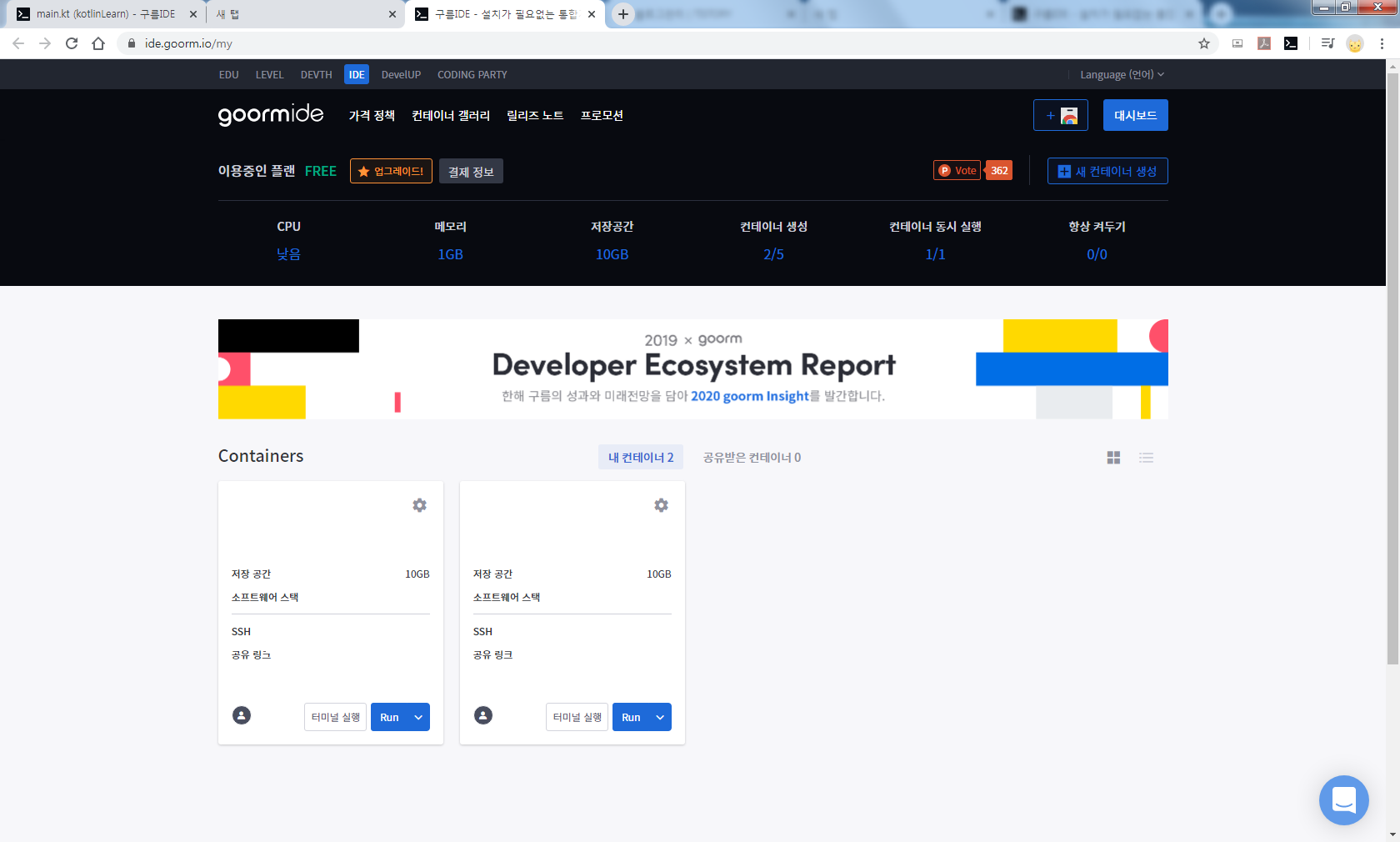Open the Developer Ecosystem Report banner
The height and width of the screenshot is (842, 1400).
(693, 369)
